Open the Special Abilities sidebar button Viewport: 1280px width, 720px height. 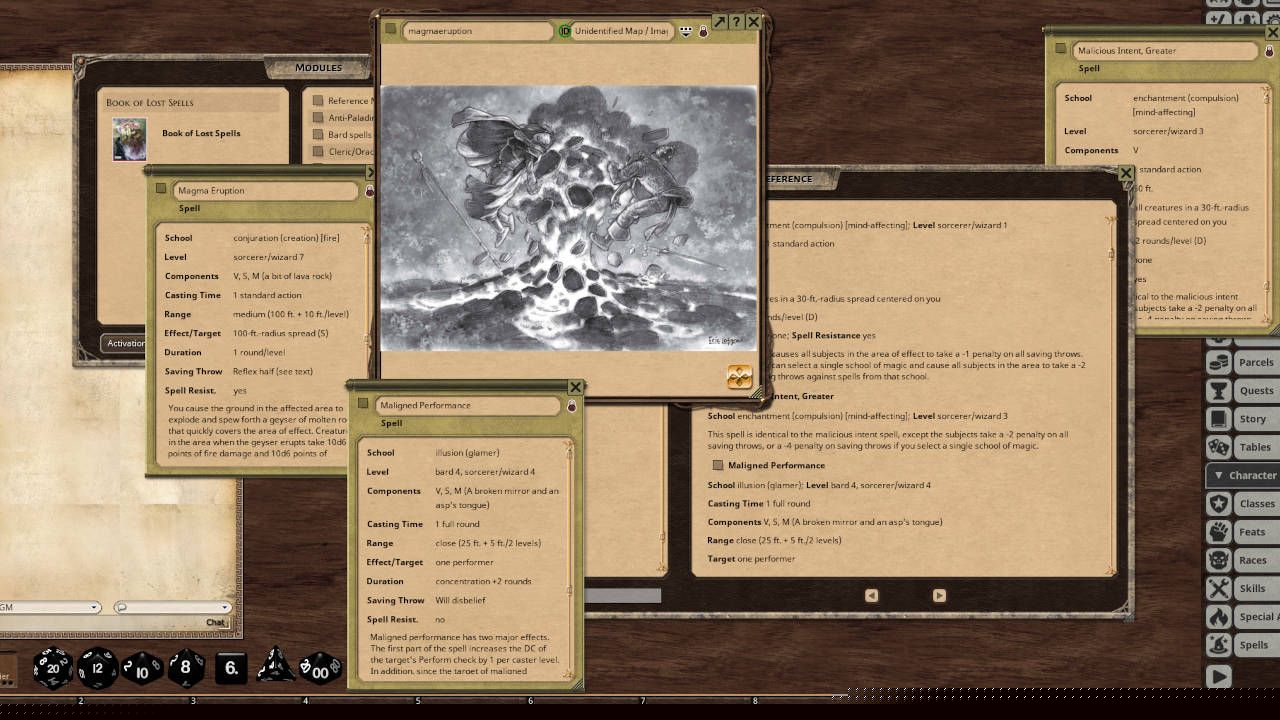(x=1241, y=617)
